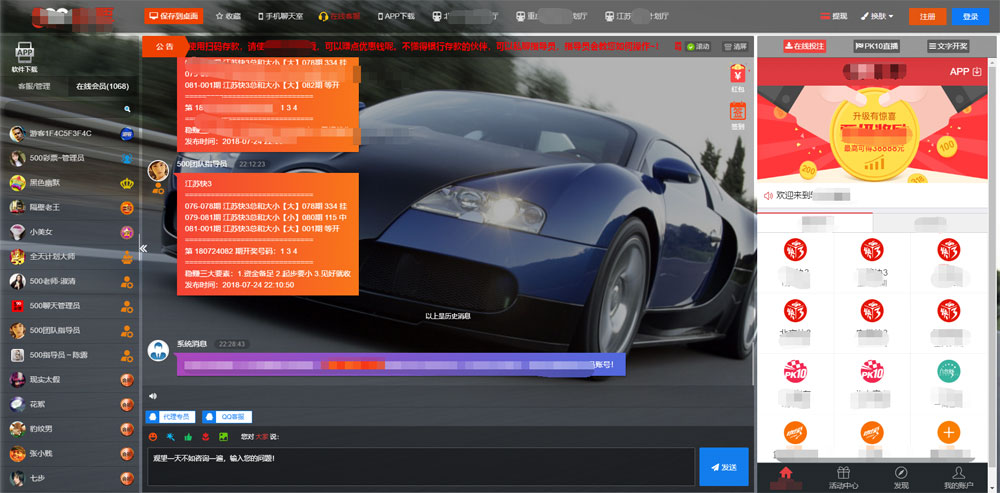Click the speaker sound toggle above chat tools

click(153, 395)
